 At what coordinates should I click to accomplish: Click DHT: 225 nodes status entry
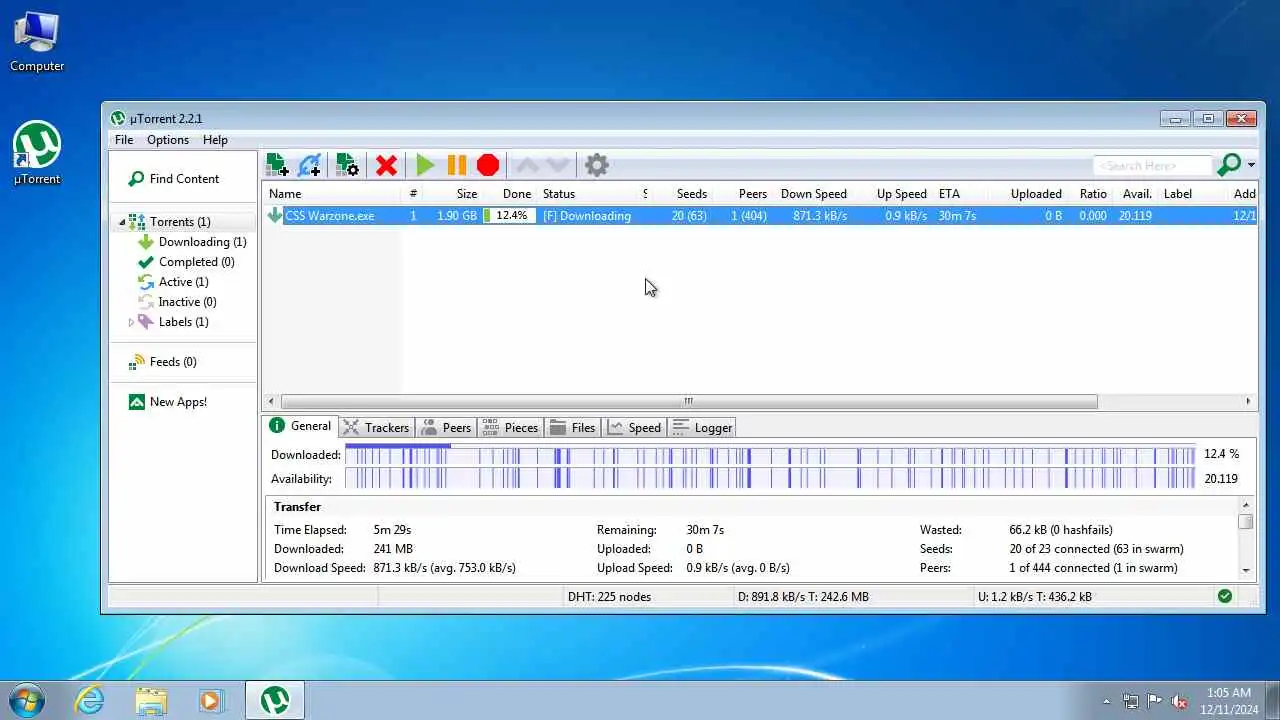[609, 597]
